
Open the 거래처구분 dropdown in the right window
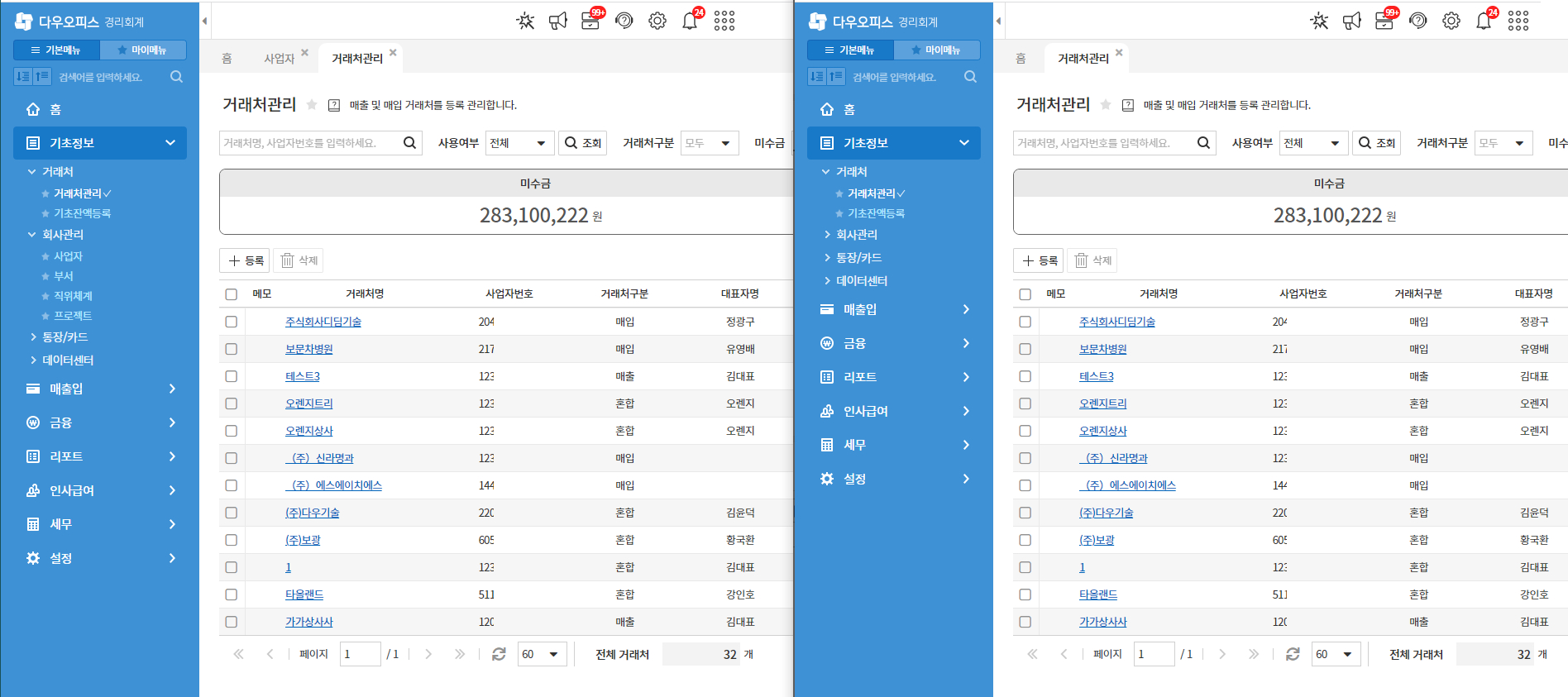(x=1503, y=143)
